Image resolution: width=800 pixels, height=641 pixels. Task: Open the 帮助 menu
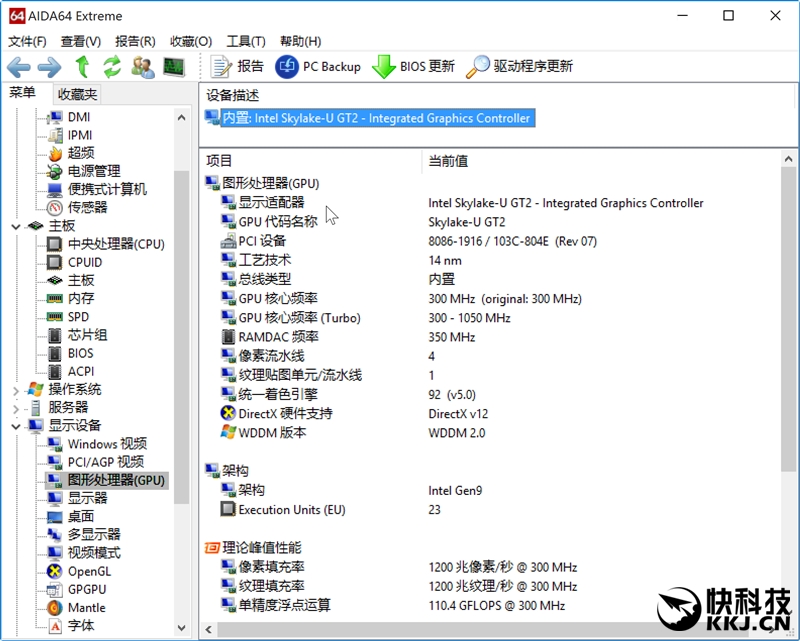pyautogui.click(x=298, y=41)
